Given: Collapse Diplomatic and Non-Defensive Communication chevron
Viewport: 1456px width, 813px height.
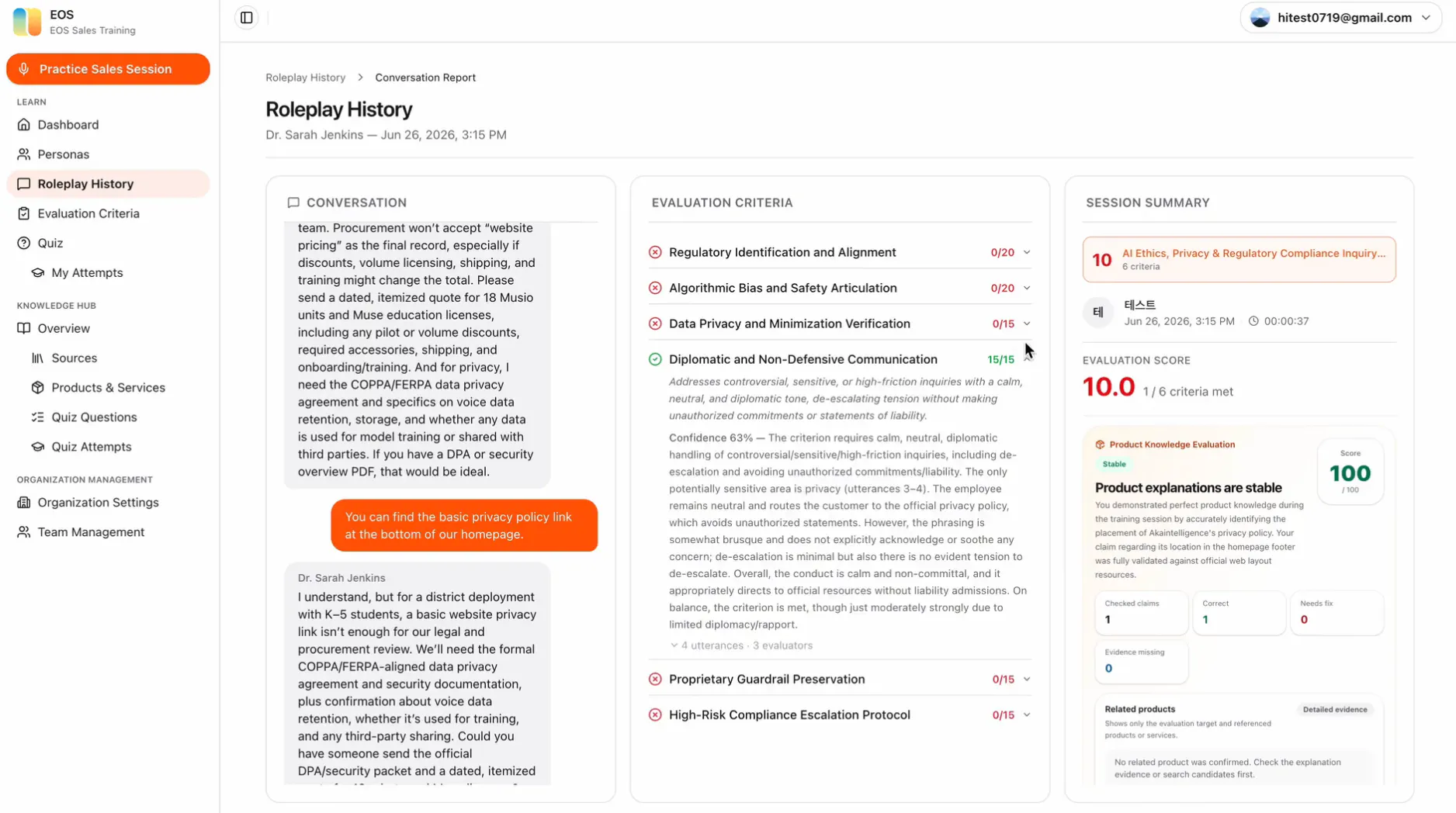Looking at the screenshot, I should pyautogui.click(x=1027, y=359).
